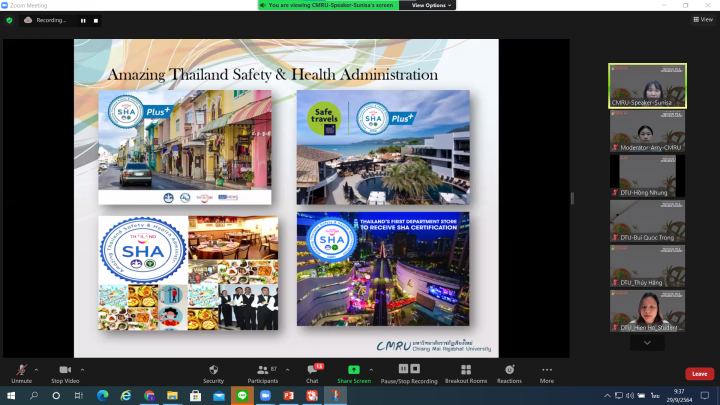Screen dimensions: 720x405
Task: Open the Windows notification center
Action: (x=705, y=395)
